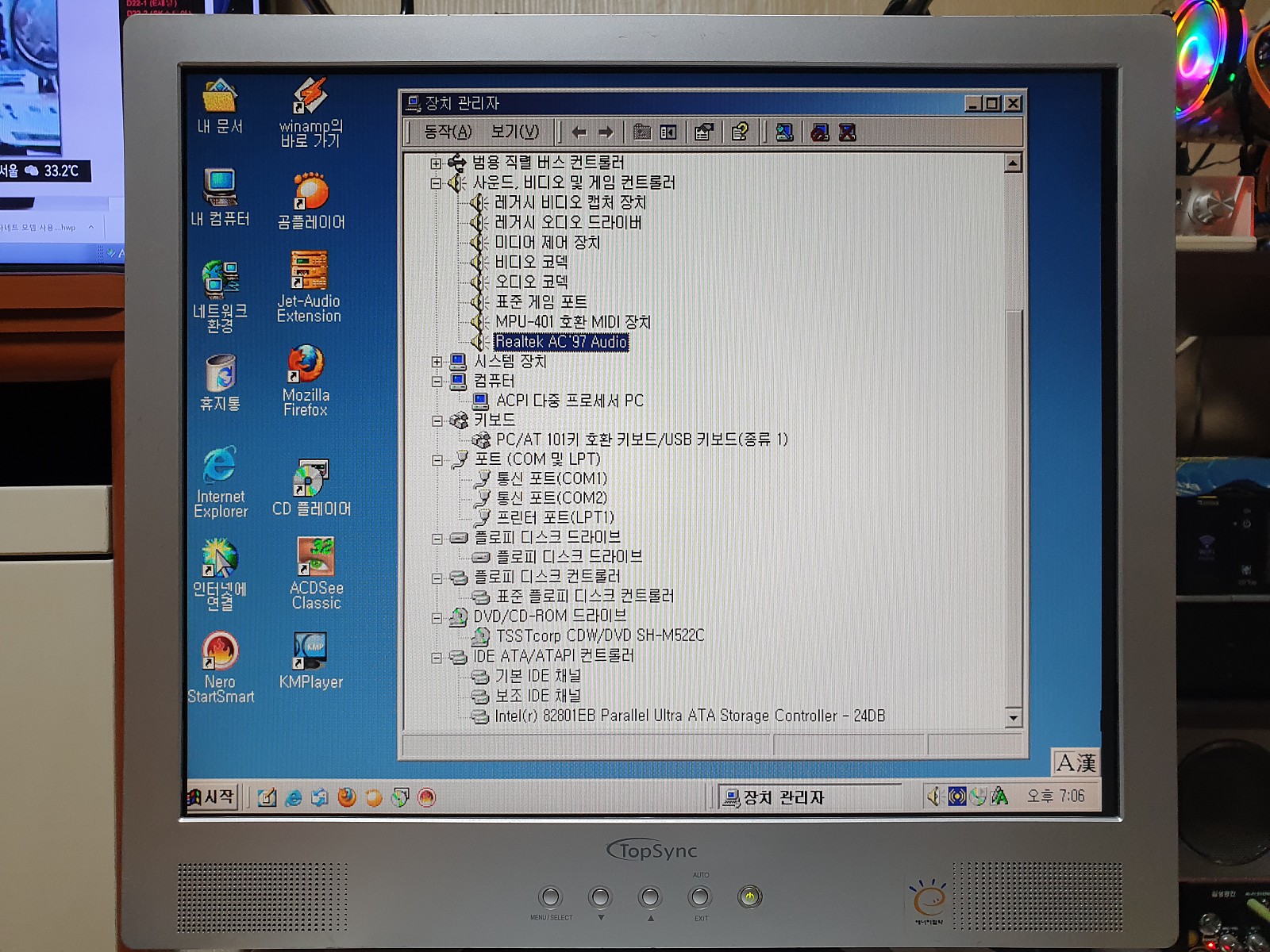This screenshot has width=1270, height=952.
Task: Select the 비디오 코덱 entry
Action: point(531,262)
